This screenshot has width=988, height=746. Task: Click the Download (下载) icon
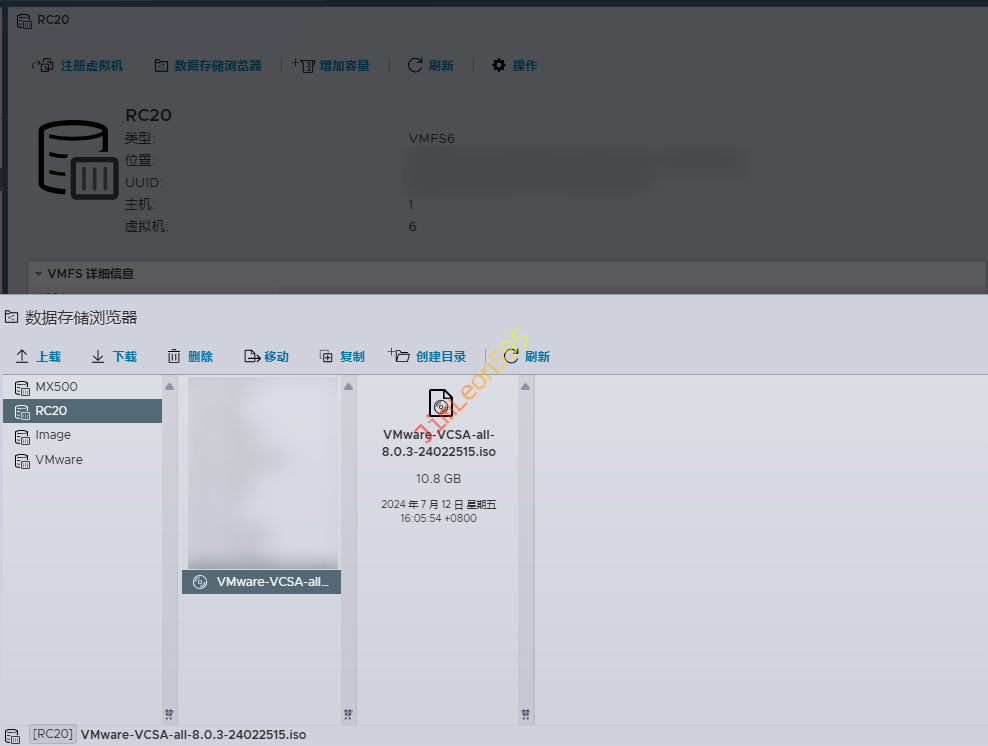tap(98, 357)
